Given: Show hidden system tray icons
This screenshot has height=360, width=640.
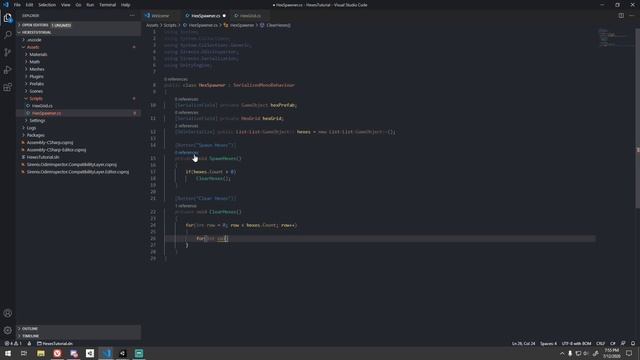Looking at the screenshot, I should click(x=562, y=353).
